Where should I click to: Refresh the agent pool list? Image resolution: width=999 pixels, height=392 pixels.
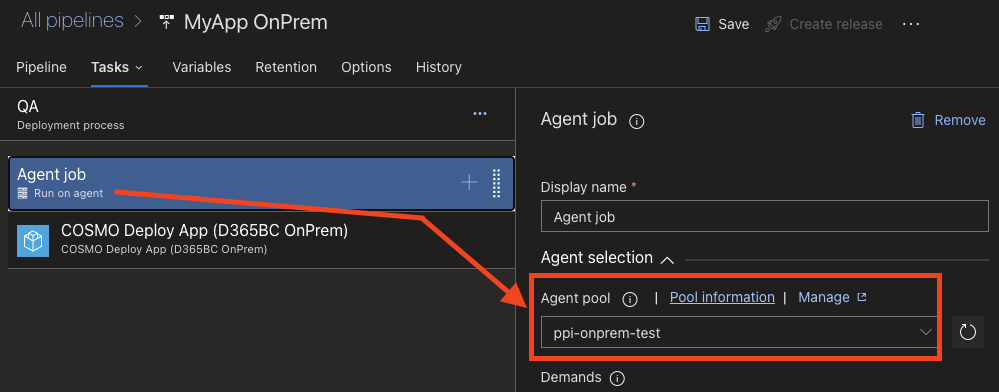[968, 332]
